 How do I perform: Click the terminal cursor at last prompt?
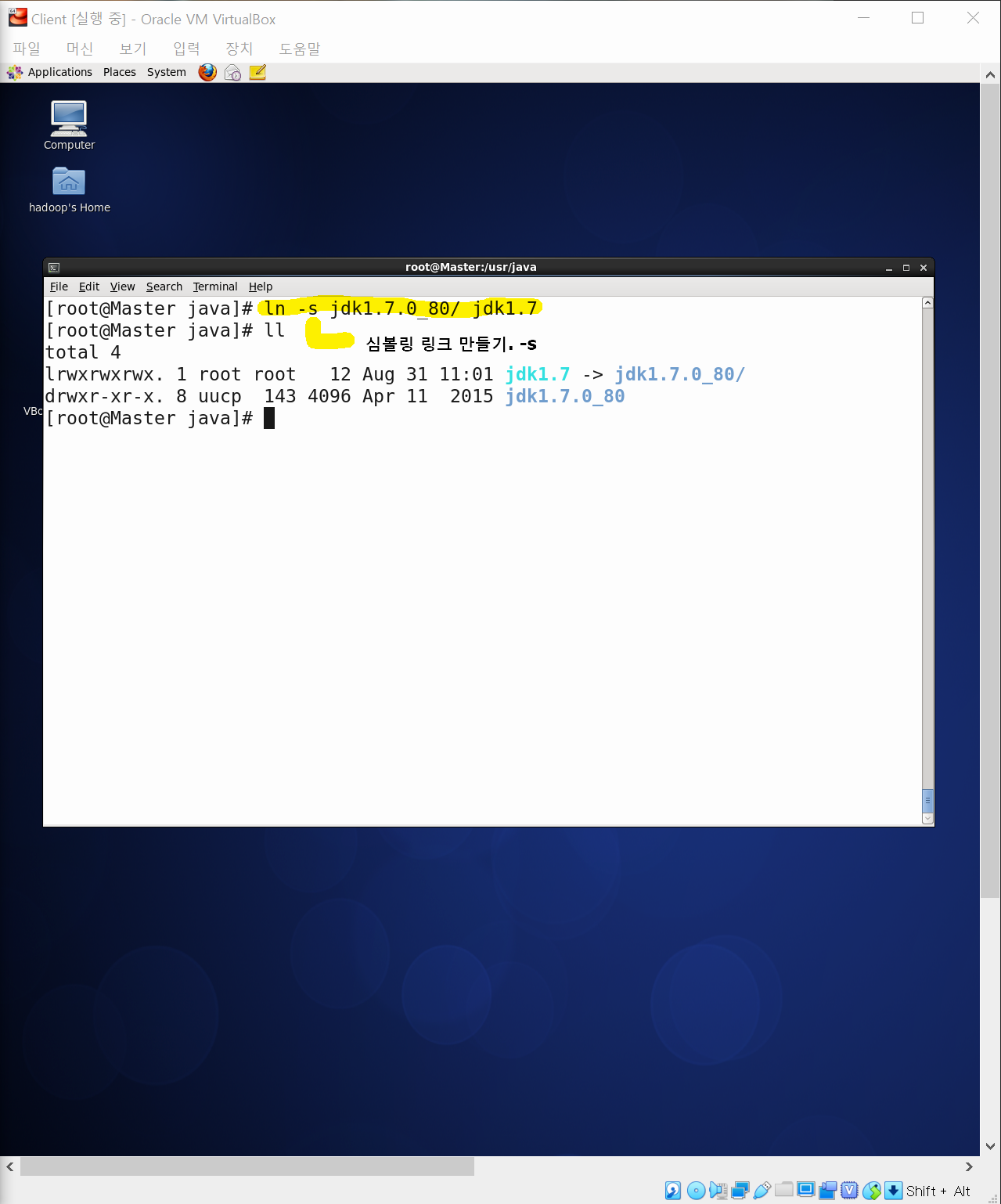coord(269,418)
